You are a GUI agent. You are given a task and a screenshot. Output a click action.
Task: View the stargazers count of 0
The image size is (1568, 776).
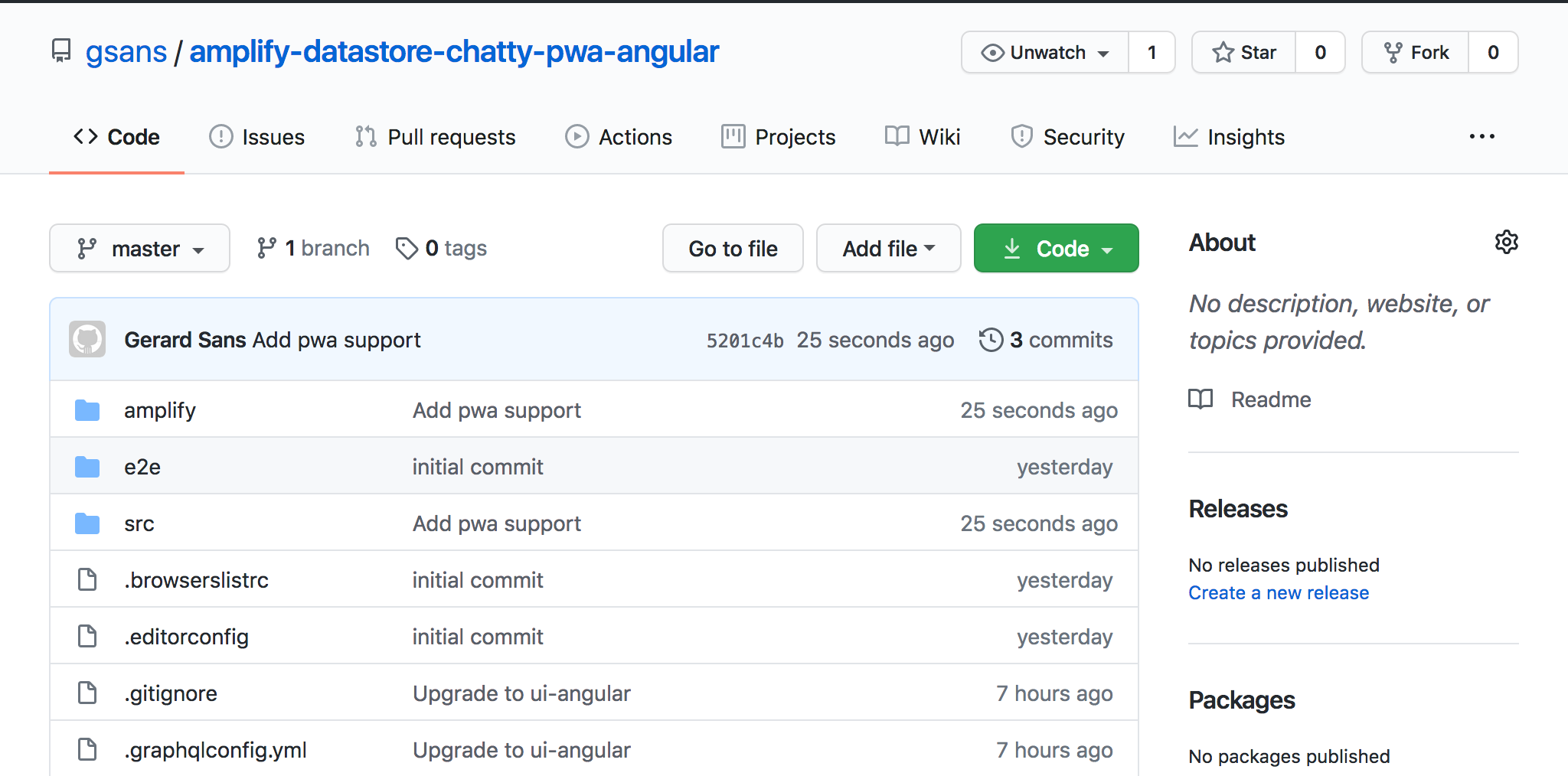tap(1320, 52)
